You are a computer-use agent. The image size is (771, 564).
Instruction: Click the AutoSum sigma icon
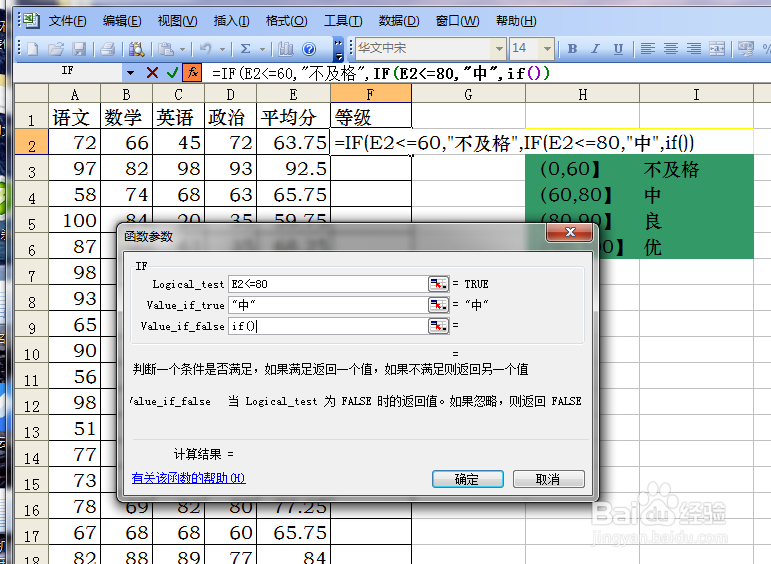pyautogui.click(x=245, y=49)
